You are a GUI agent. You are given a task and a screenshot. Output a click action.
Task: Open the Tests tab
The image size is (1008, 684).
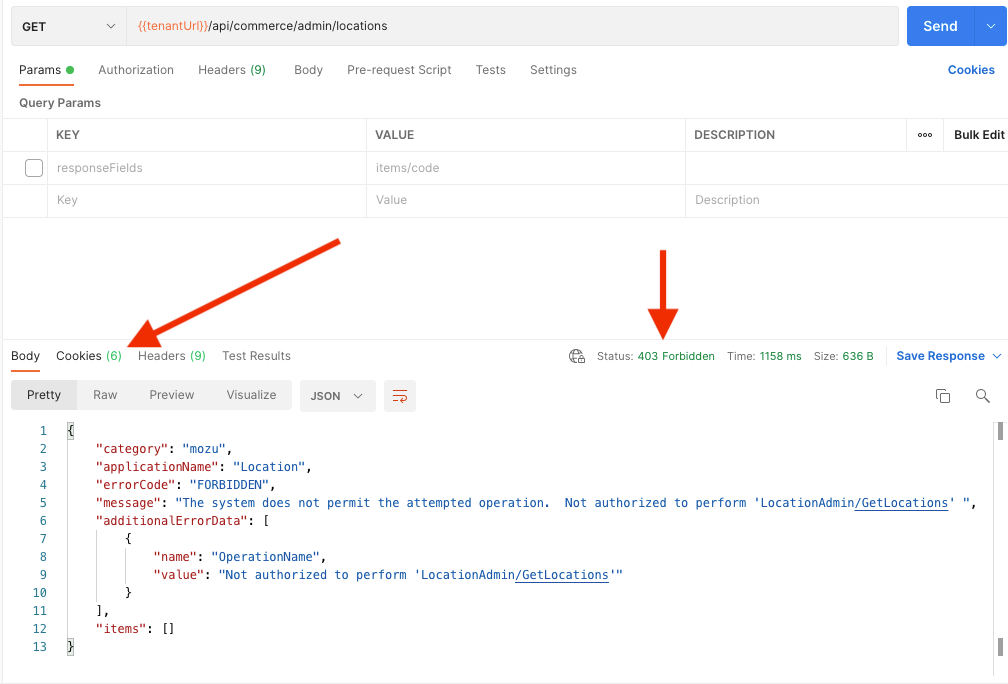tap(491, 70)
